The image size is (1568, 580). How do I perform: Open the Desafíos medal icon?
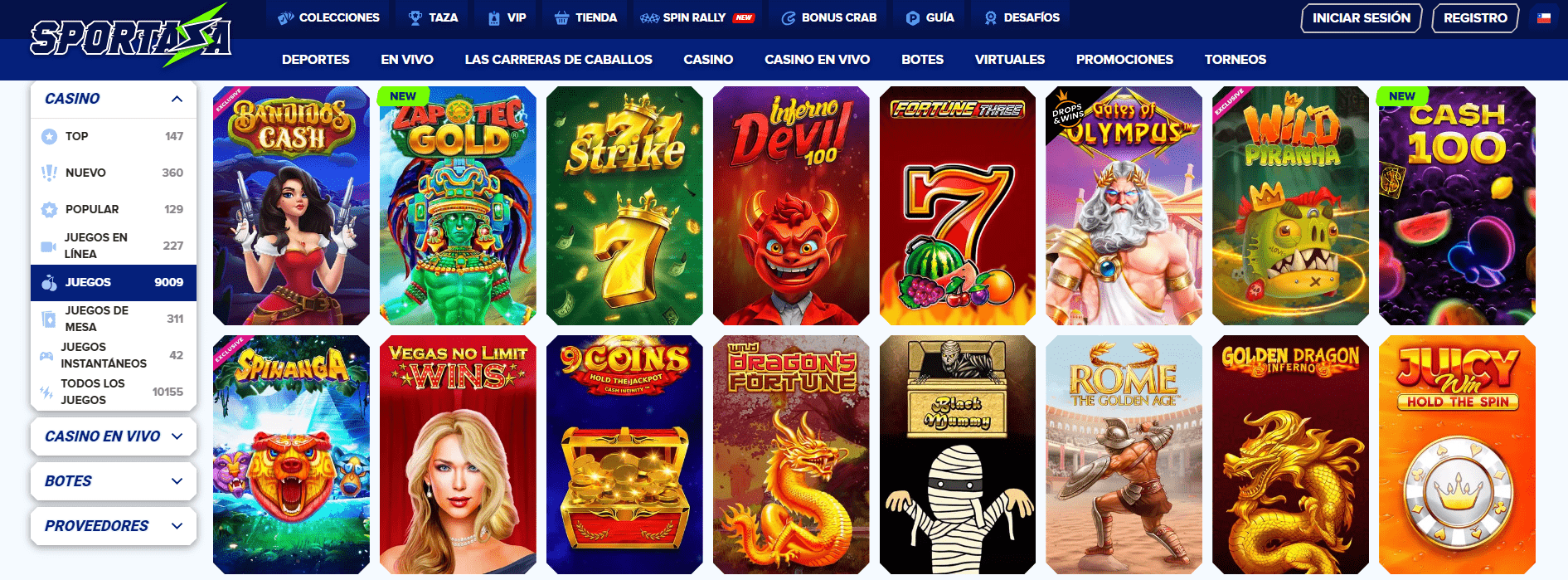[x=990, y=17]
